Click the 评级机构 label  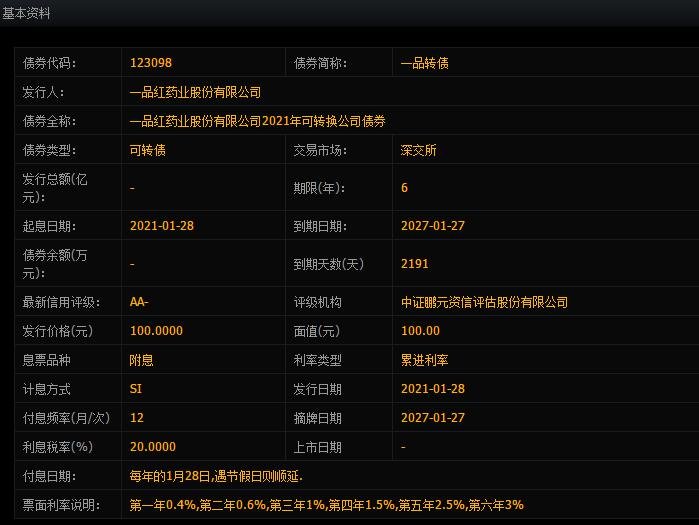point(317,302)
